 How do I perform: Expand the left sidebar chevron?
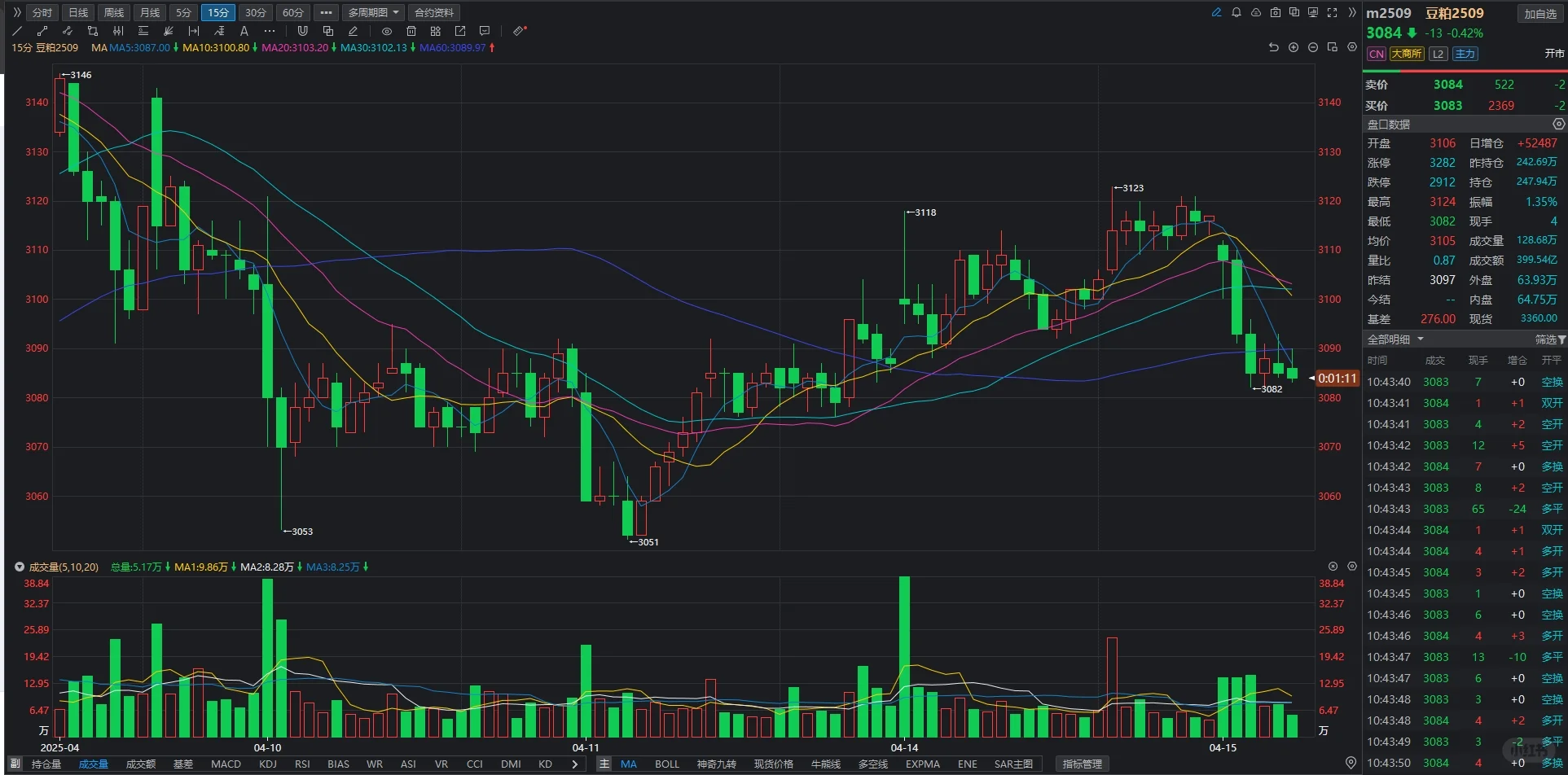click(17, 12)
